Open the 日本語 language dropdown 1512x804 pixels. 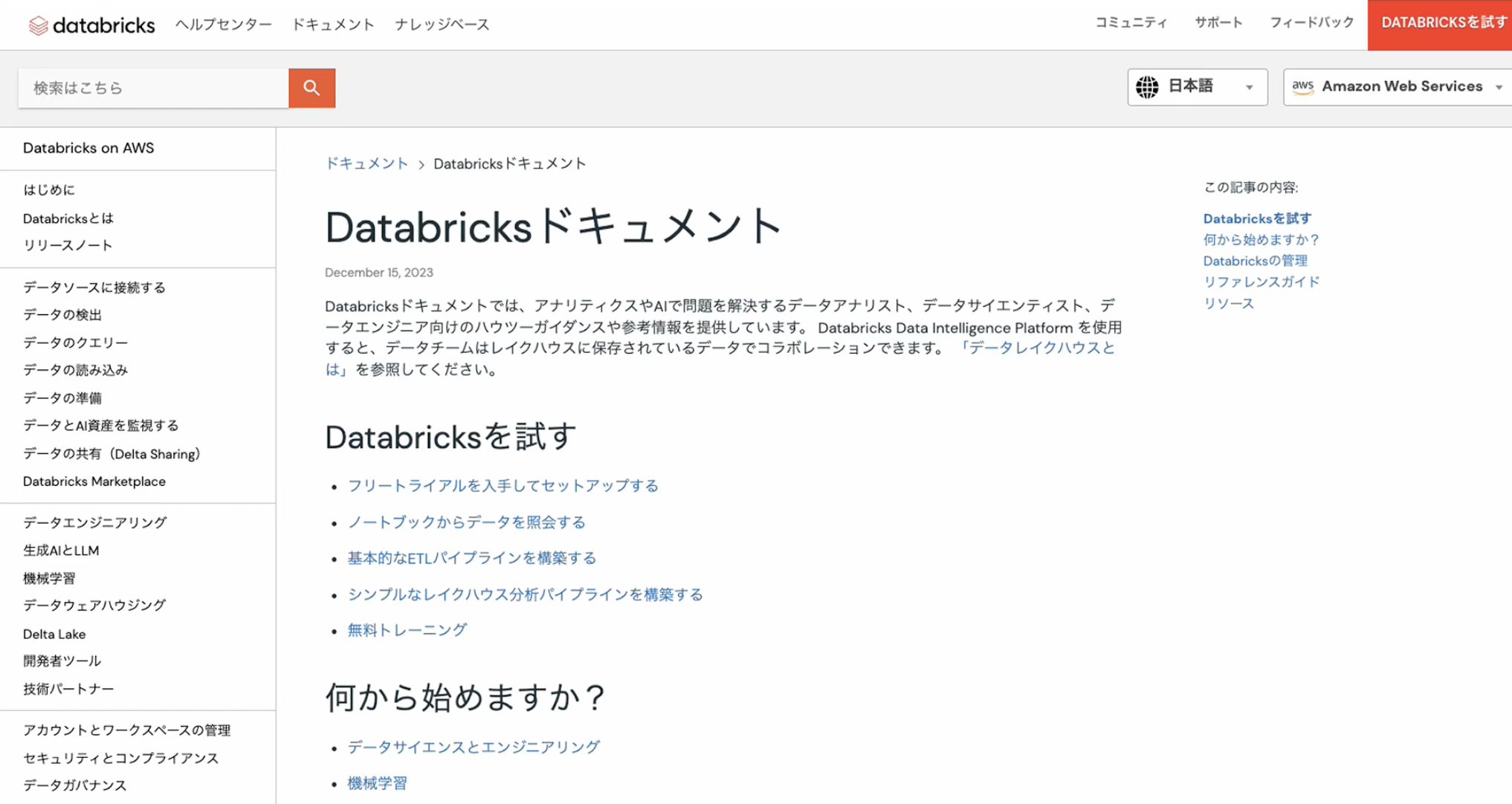(x=1196, y=87)
